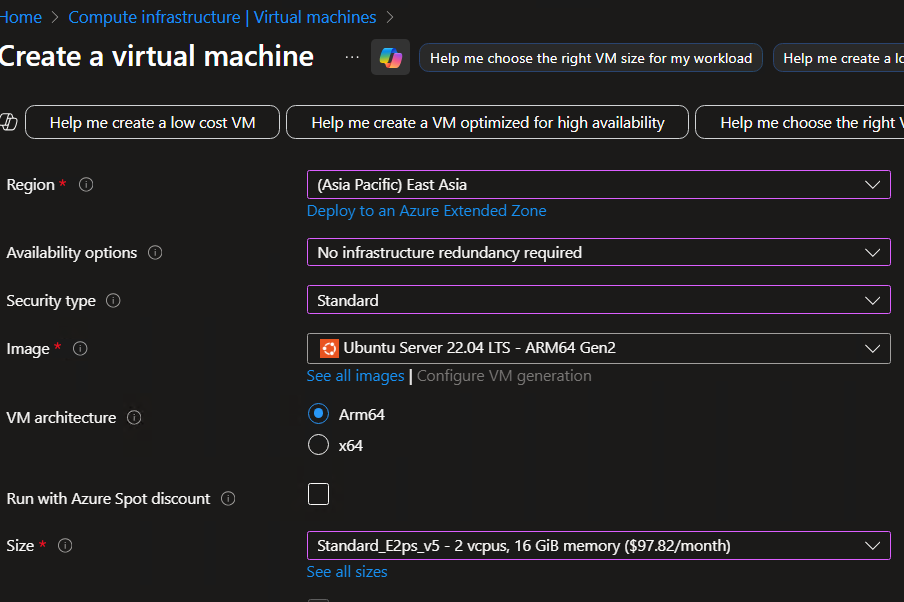Open the Region dropdown
This screenshot has height=602, width=904.
pyautogui.click(x=598, y=185)
